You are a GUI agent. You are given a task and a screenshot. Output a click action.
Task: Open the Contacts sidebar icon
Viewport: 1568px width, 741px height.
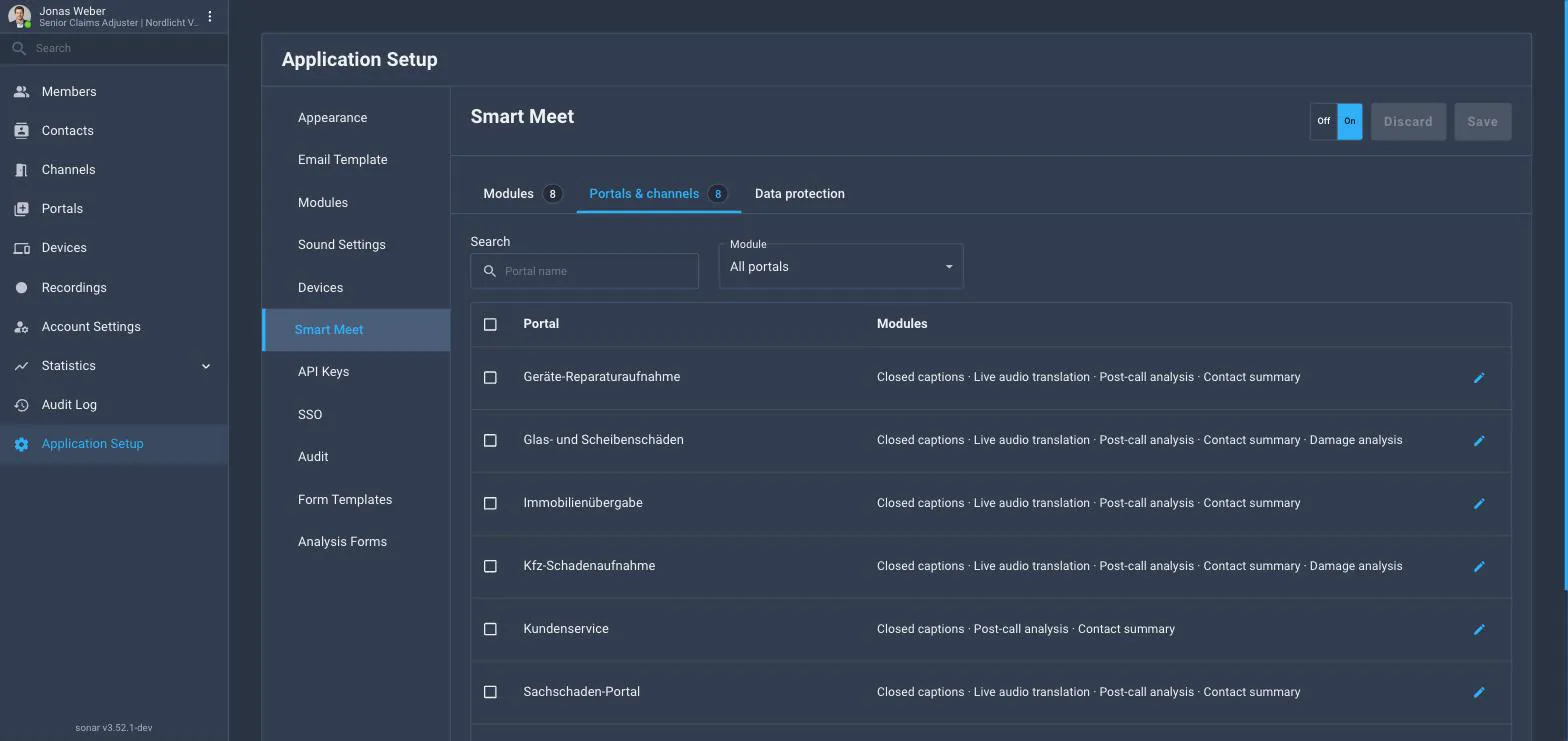point(21,131)
